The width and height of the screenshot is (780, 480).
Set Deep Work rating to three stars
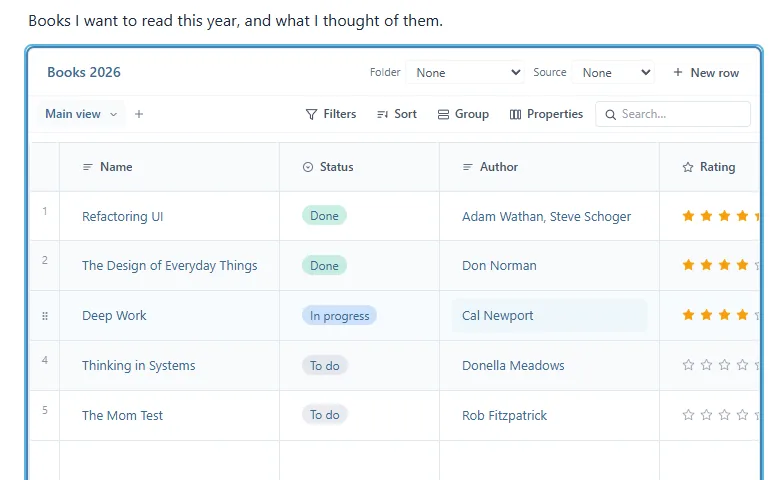click(724, 314)
